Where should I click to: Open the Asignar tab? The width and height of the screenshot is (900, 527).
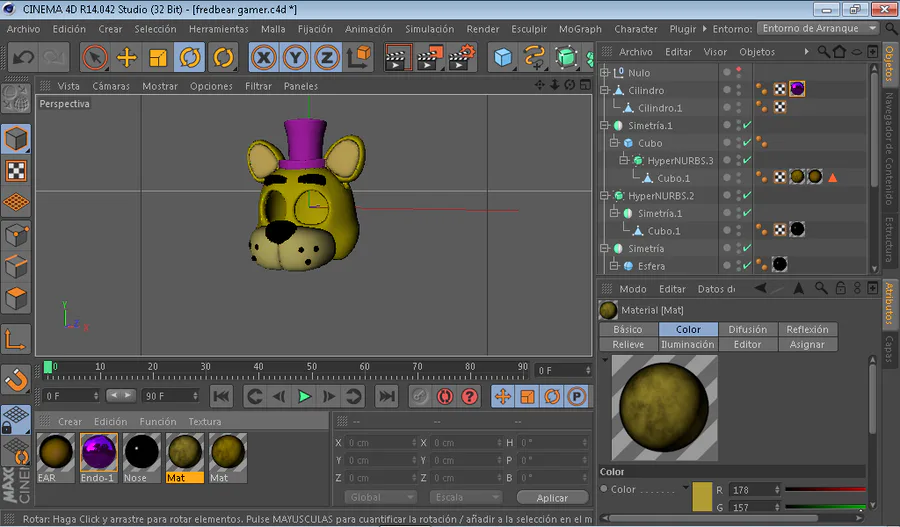807,344
